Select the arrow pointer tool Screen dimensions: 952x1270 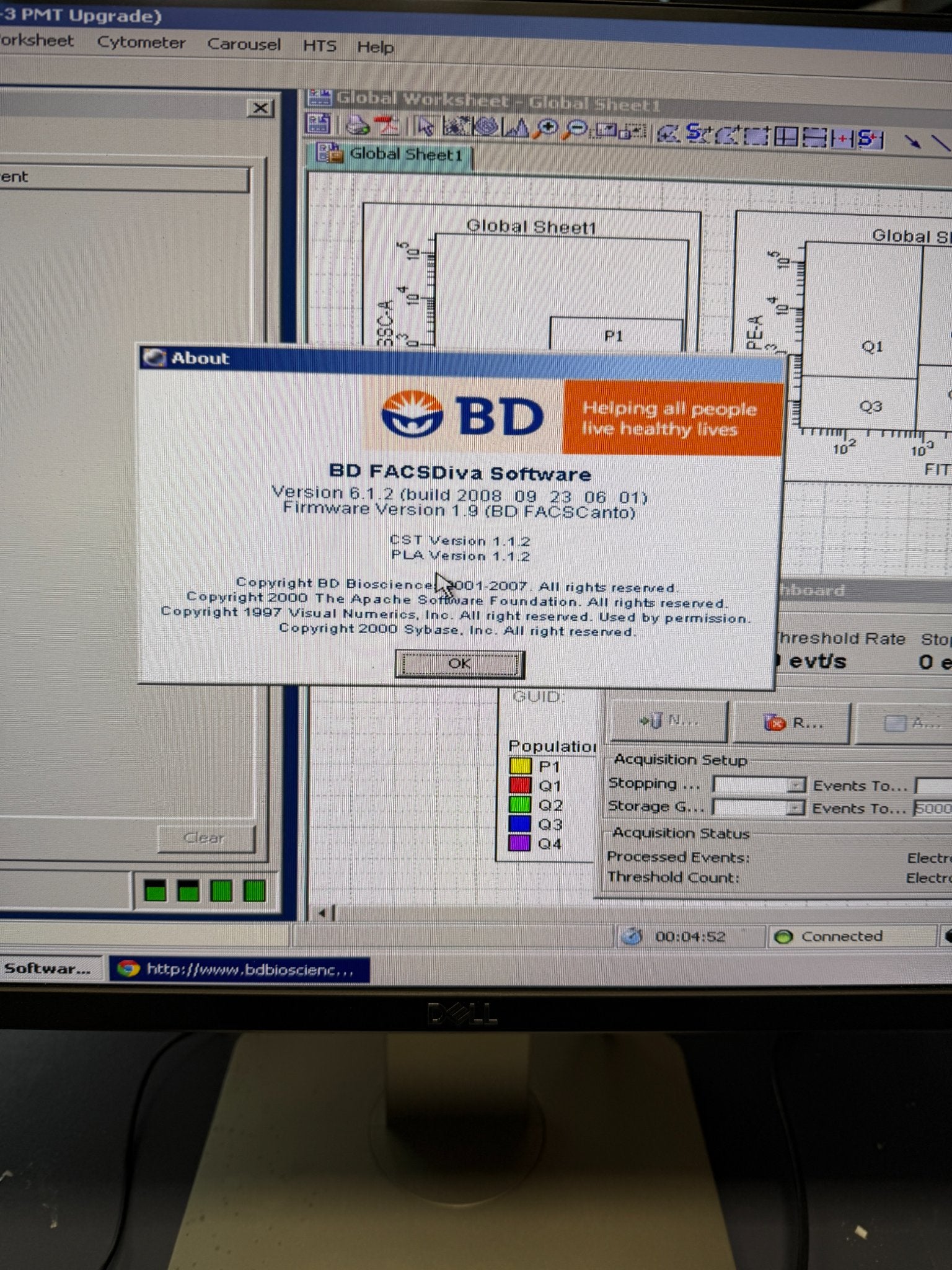pos(425,127)
